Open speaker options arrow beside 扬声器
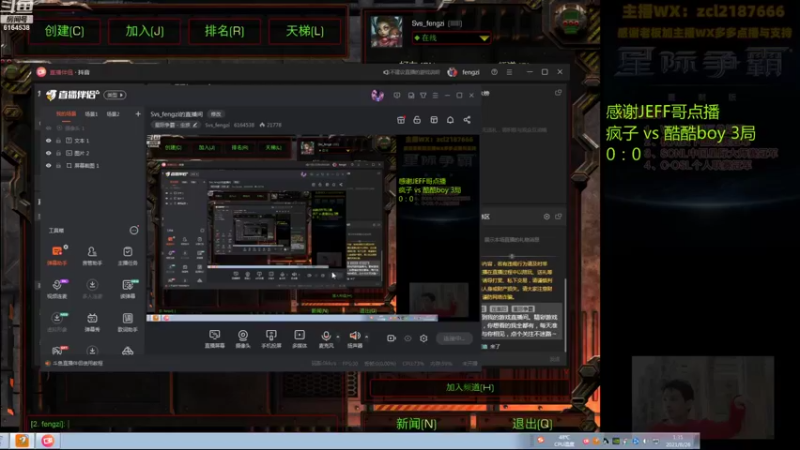The width and height of the screenshot is (800, 450). pos(366,336)
